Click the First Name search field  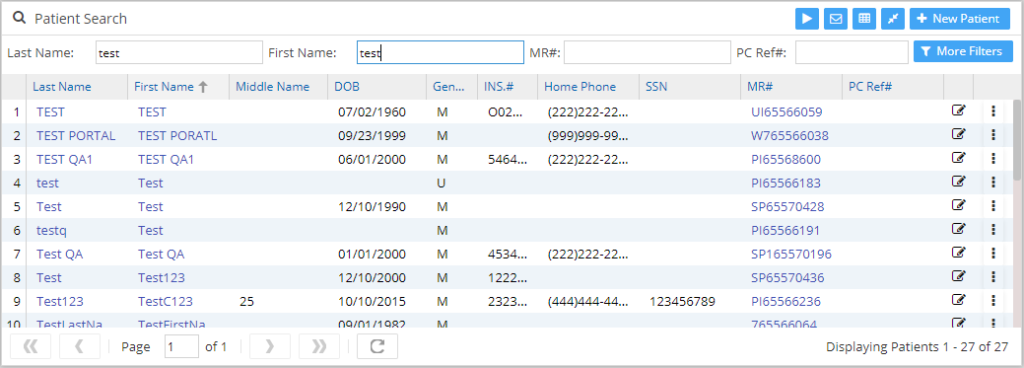point(440,53)
